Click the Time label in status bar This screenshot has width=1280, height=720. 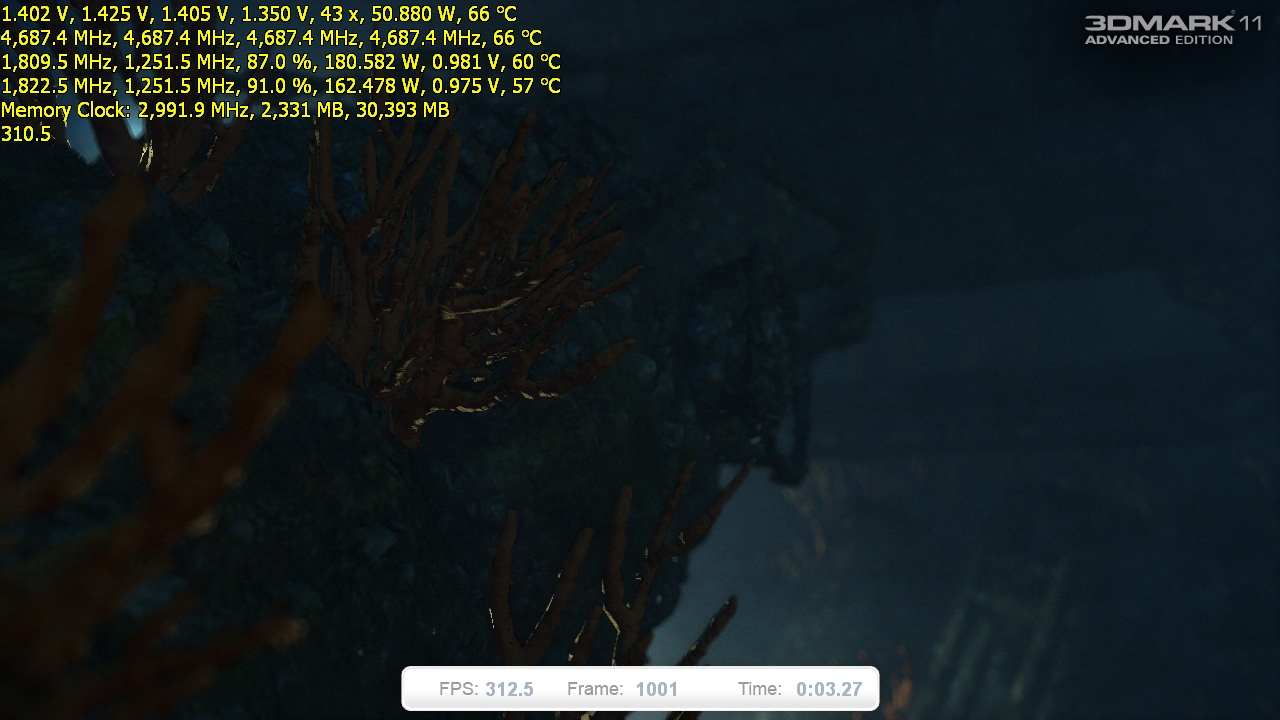click(760, 689)
